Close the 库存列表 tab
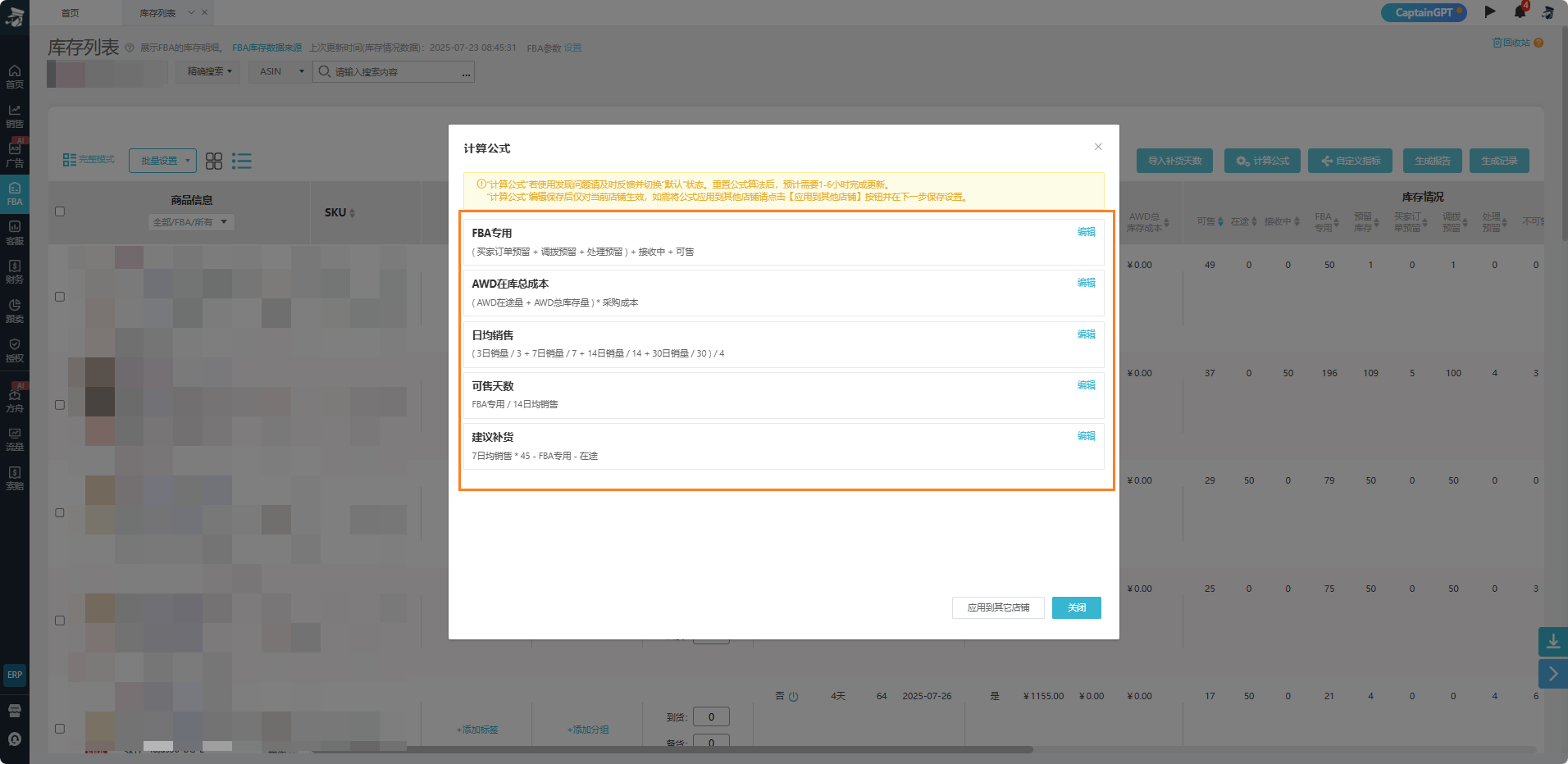This screenshot has height=764, width=1568. point(205,12)
